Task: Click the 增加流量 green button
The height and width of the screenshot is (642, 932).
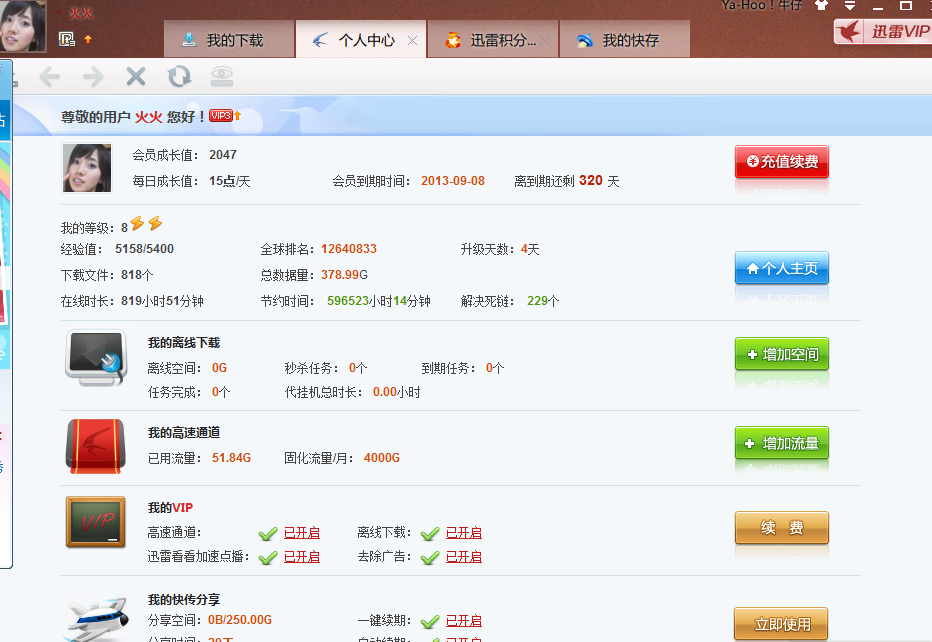Action: tap(782, 443)
